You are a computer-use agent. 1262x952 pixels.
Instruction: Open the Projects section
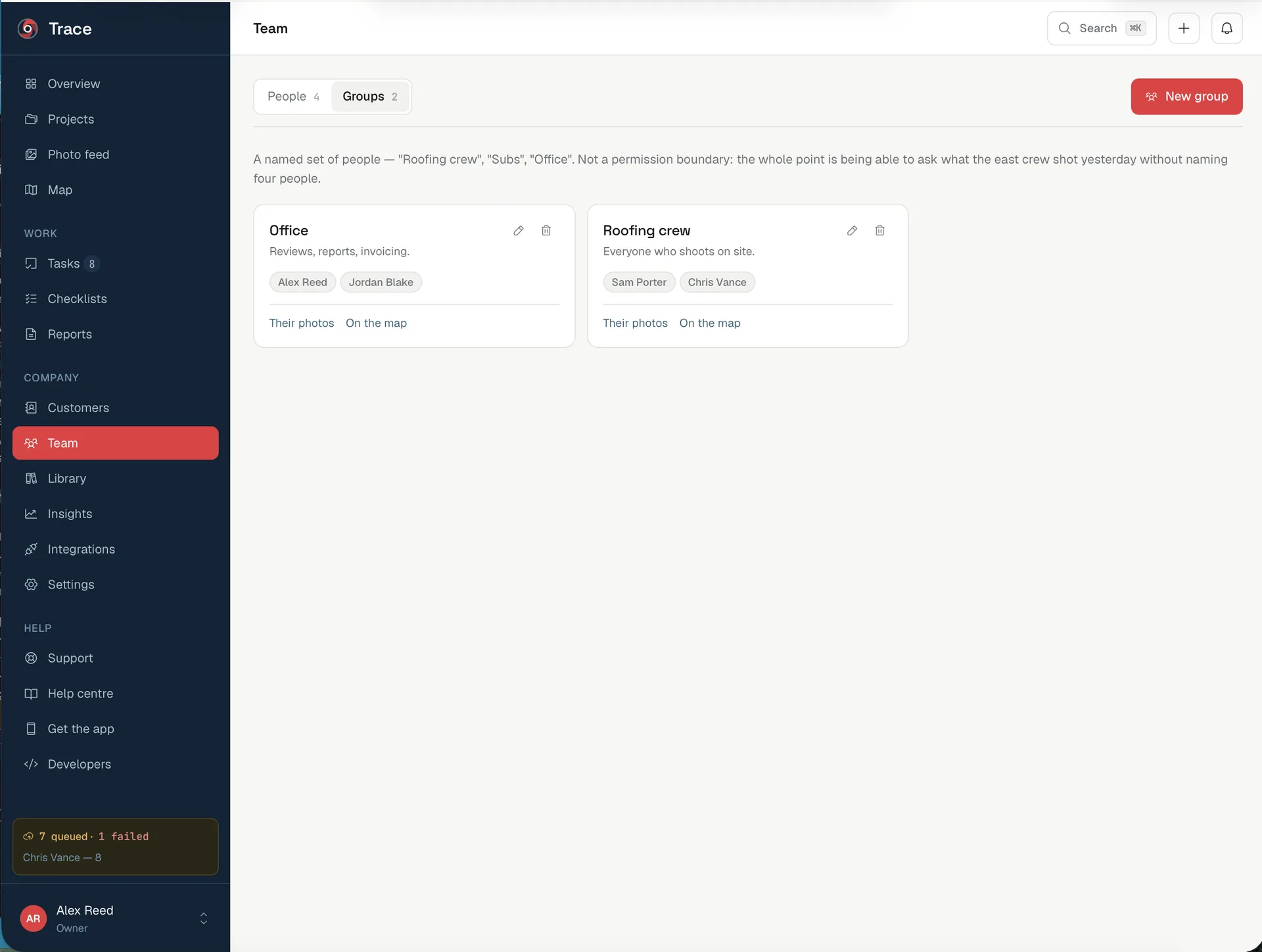(x=116, y=119)
